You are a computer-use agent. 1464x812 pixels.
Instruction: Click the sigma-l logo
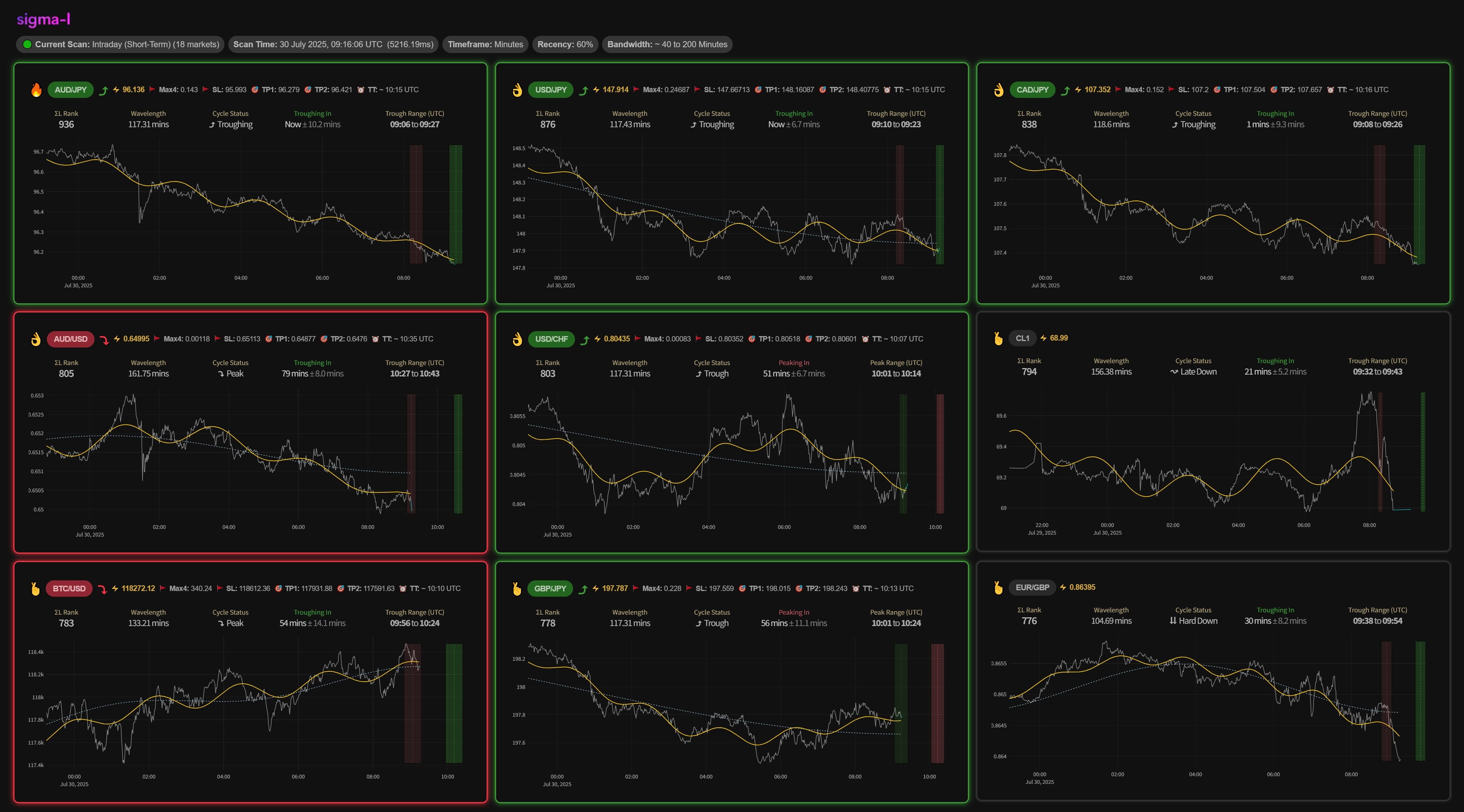[43, 19]
